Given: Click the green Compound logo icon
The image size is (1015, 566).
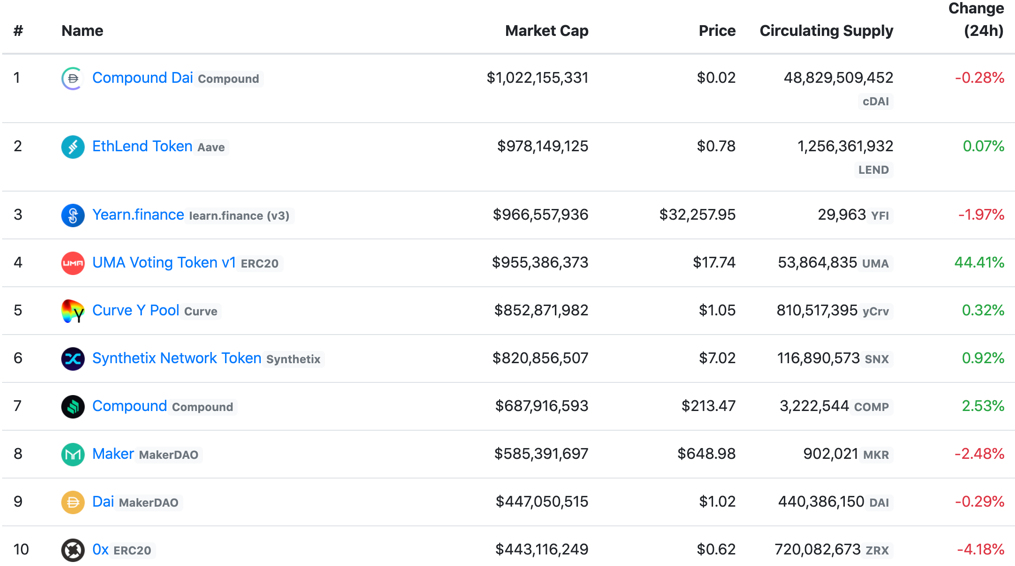Looking at the screenshot, I should point(72,407).
